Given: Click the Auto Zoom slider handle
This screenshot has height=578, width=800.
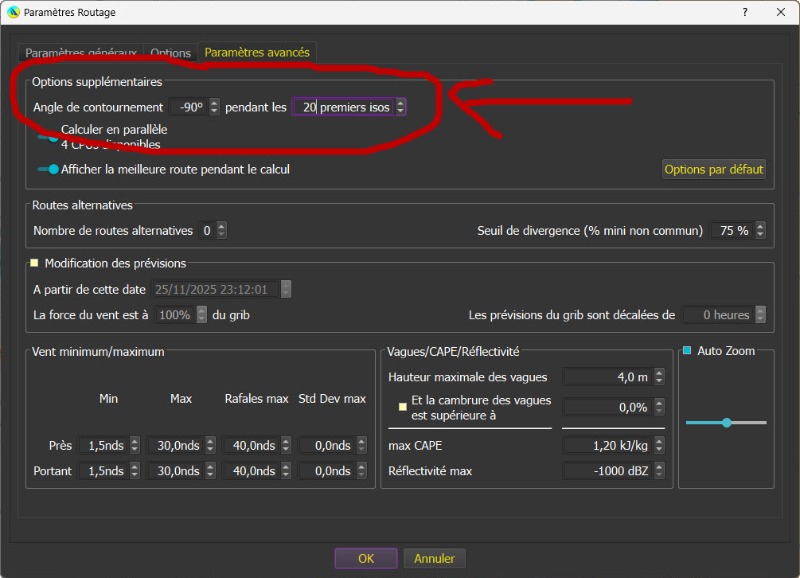Looking at the screenshot, I should (727, 423).
